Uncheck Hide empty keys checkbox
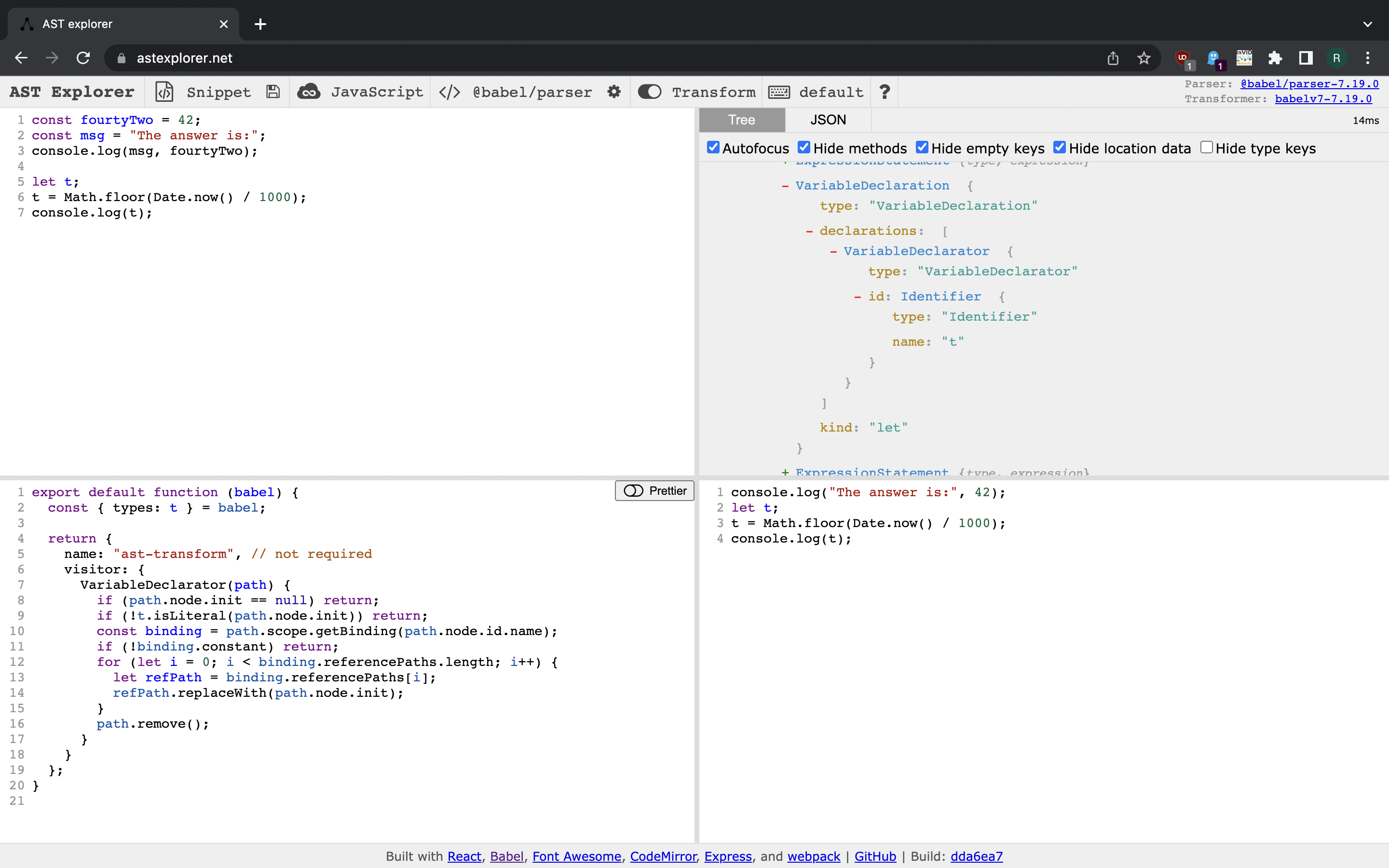 coord(922,148)
